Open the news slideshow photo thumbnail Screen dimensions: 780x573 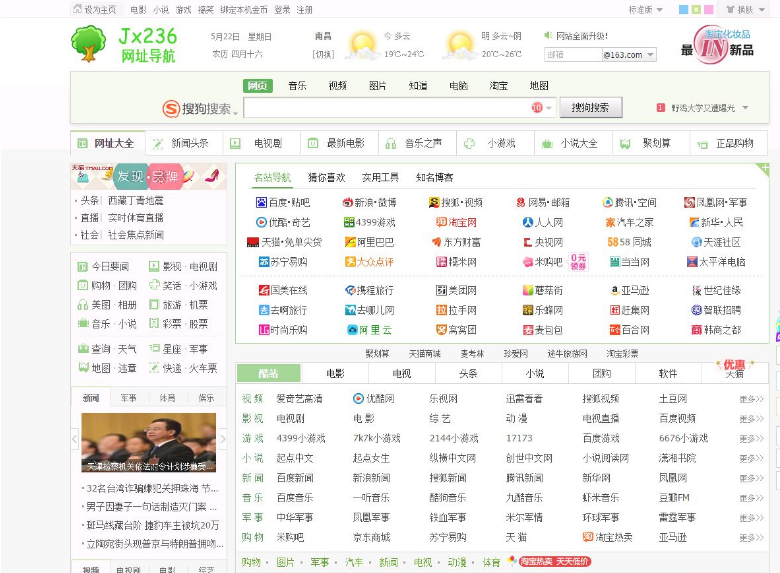148,442
